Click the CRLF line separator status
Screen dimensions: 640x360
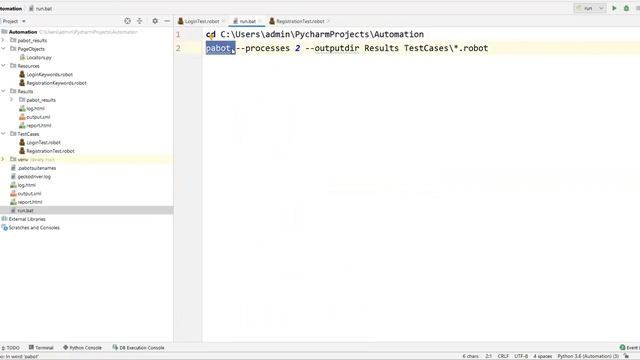(503, 356)
